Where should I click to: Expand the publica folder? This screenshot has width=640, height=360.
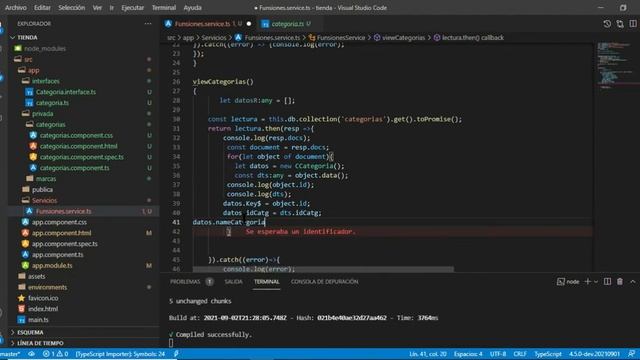point(42,189)
